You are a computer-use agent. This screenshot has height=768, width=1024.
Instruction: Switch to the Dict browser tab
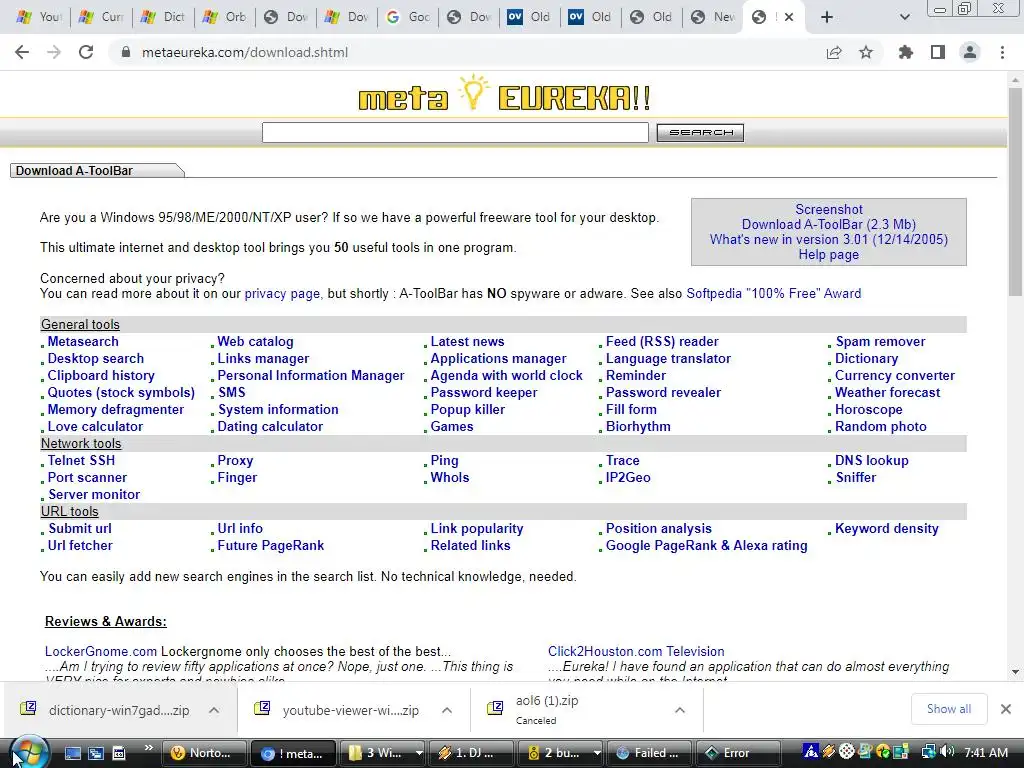coord(164,17)
